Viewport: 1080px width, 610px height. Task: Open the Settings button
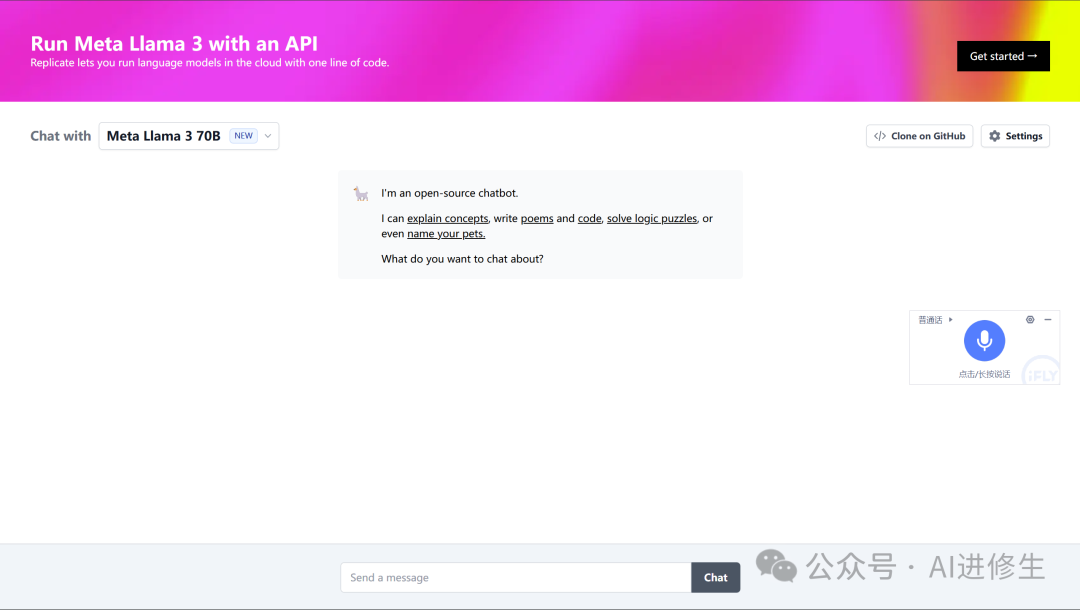(1015, 136)
